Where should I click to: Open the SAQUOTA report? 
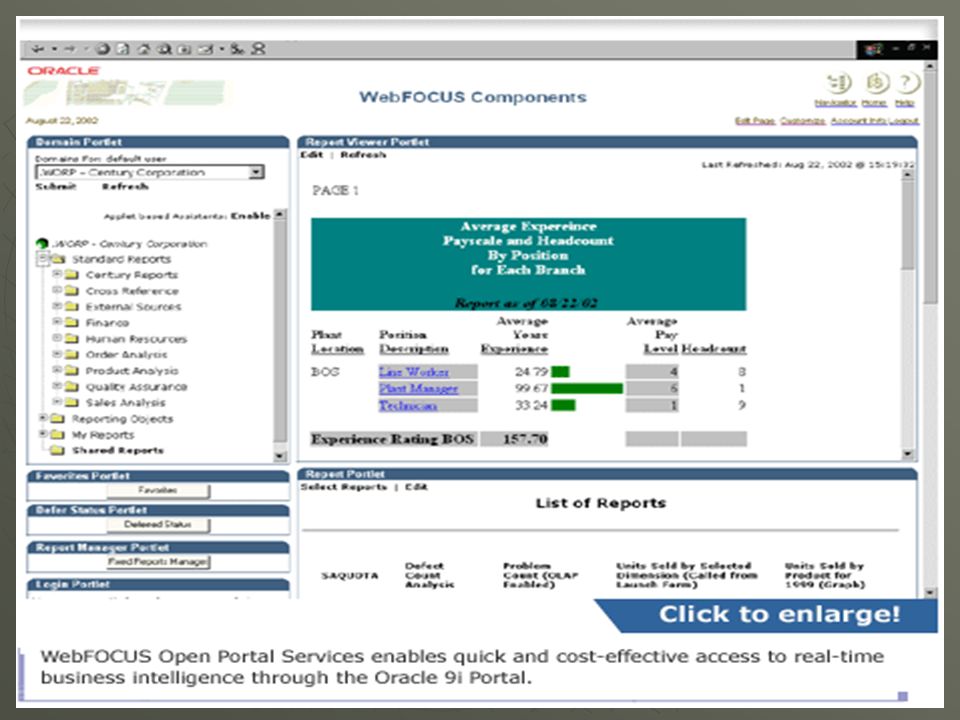pos(350,576)
